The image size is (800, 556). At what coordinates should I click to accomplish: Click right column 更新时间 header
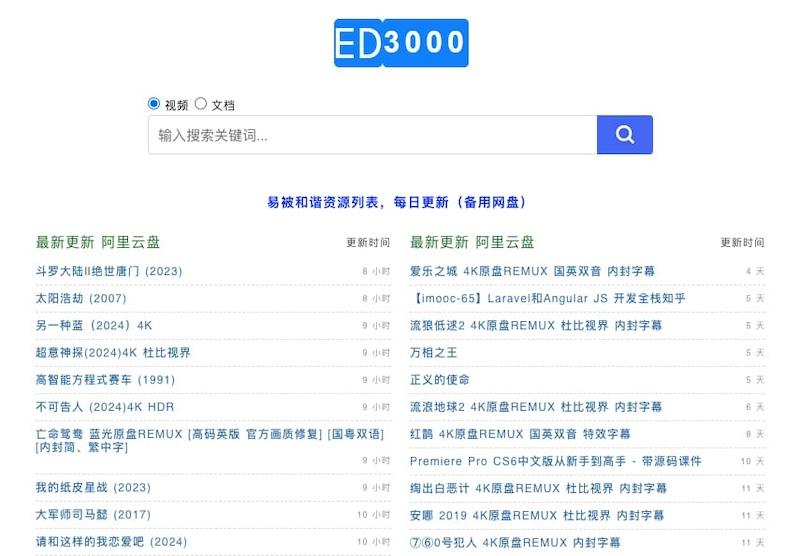pos(742,243)
